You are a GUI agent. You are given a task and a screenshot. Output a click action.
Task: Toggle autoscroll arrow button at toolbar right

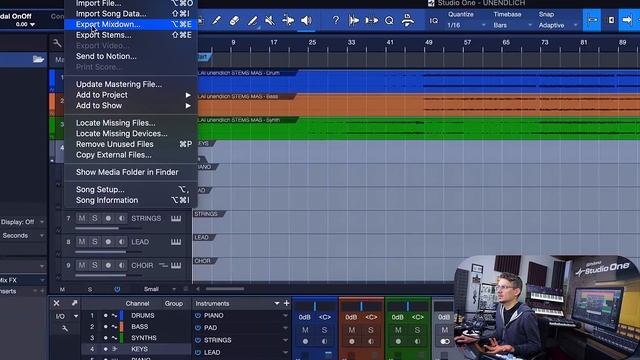[x=627, y=20]
